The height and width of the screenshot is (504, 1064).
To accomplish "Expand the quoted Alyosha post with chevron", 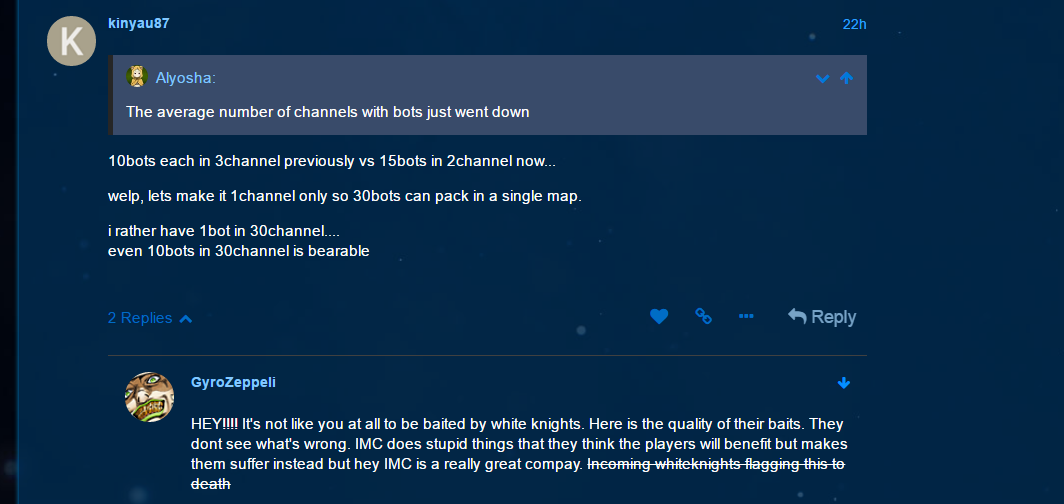I will click(x=822, y=78).
